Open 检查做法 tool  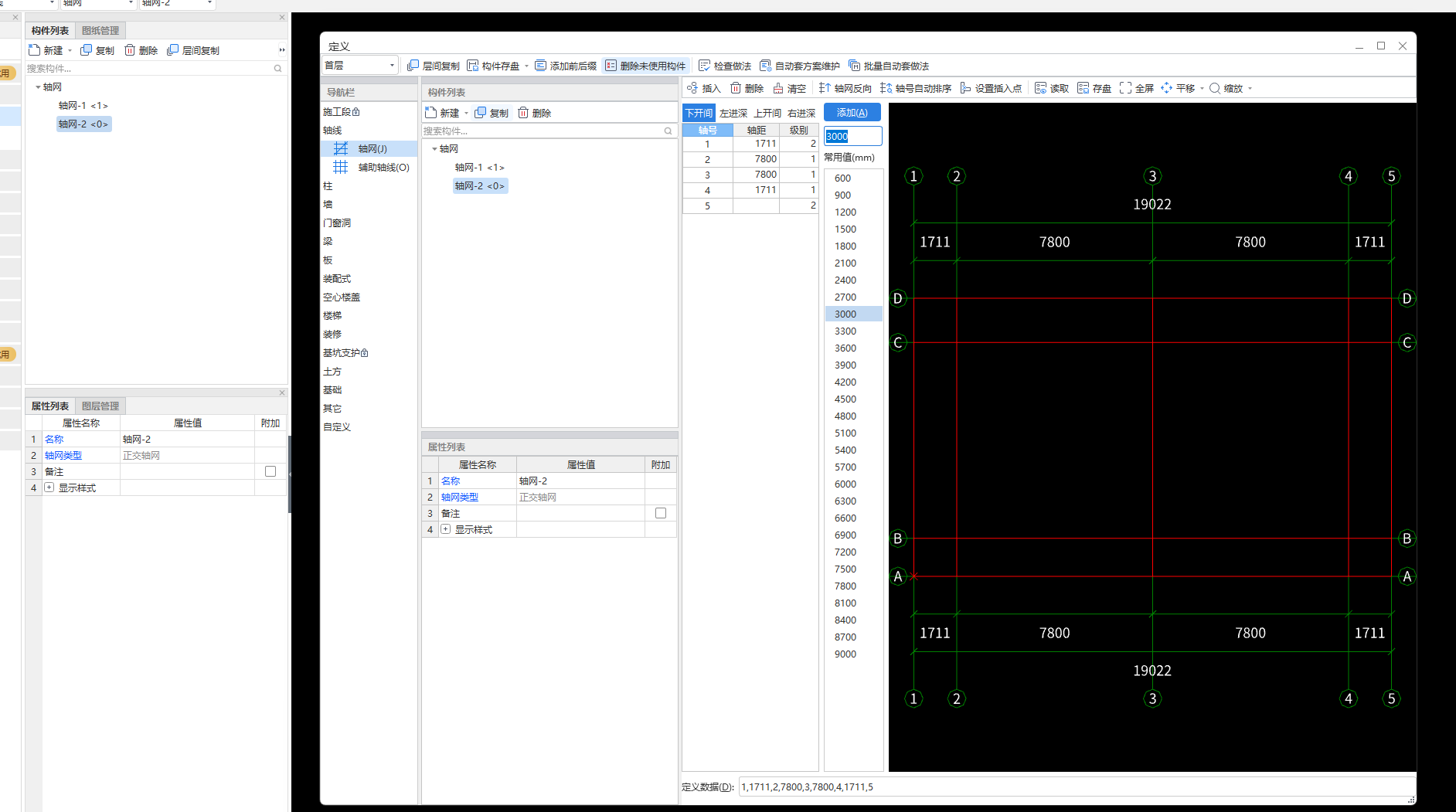(x=725, y=66)
